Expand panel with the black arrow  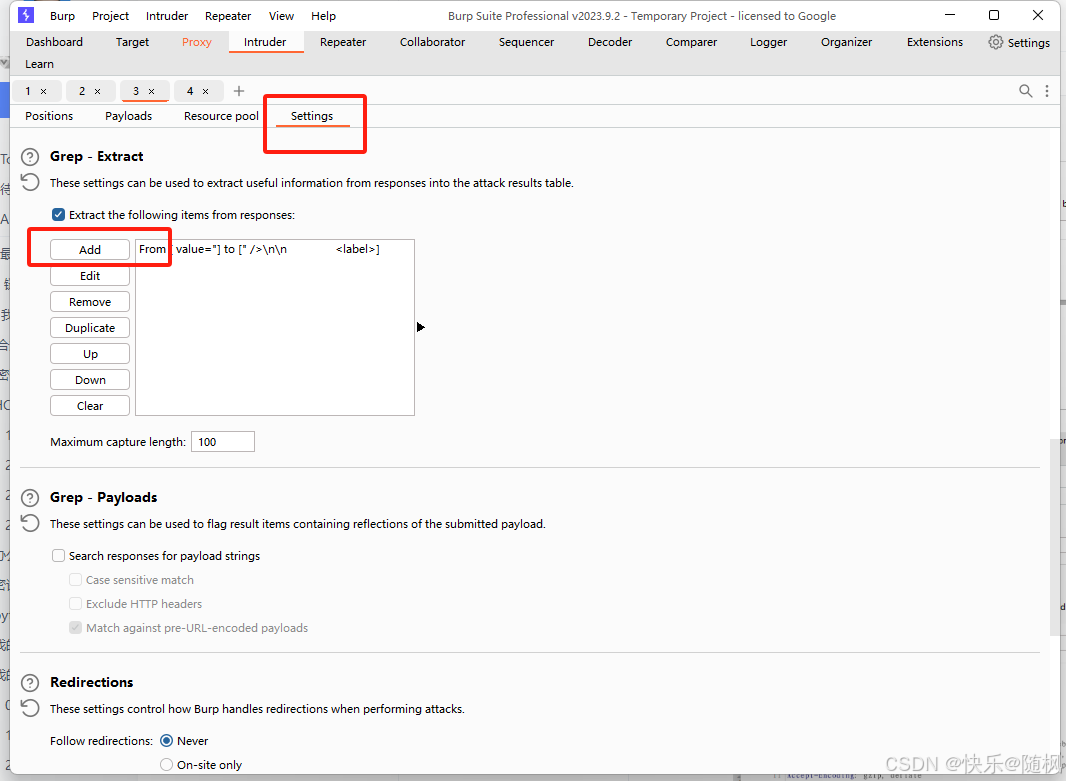[x=421, y=327]
